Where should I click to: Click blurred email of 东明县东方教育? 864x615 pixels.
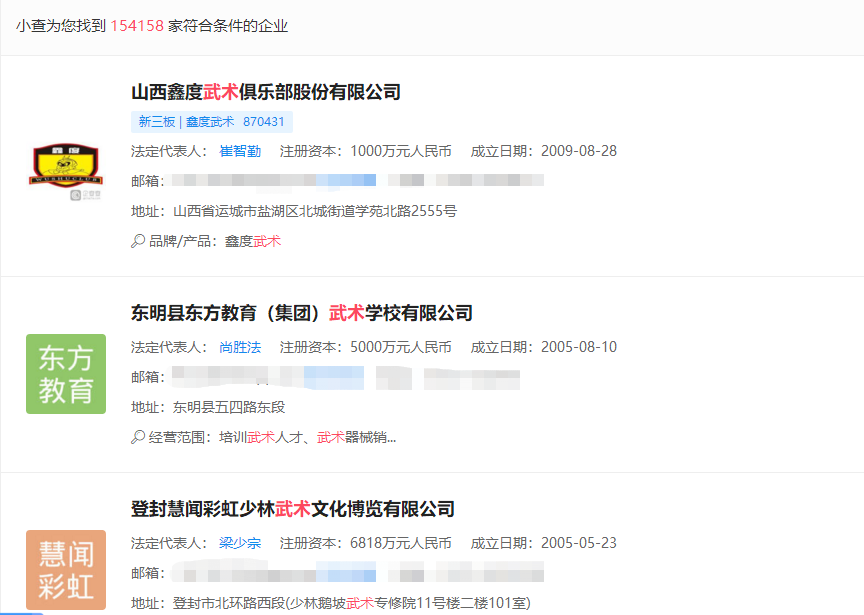(345, 377)
